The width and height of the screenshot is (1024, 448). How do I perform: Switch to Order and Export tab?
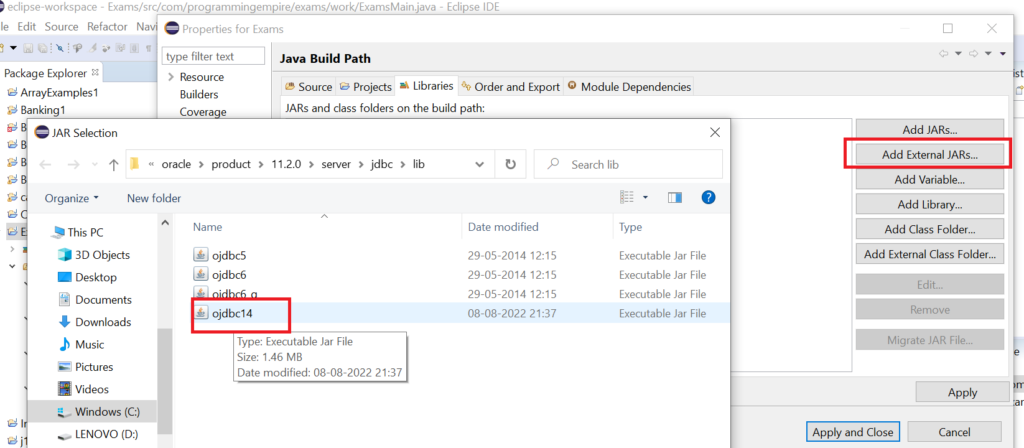click(510, 86)
